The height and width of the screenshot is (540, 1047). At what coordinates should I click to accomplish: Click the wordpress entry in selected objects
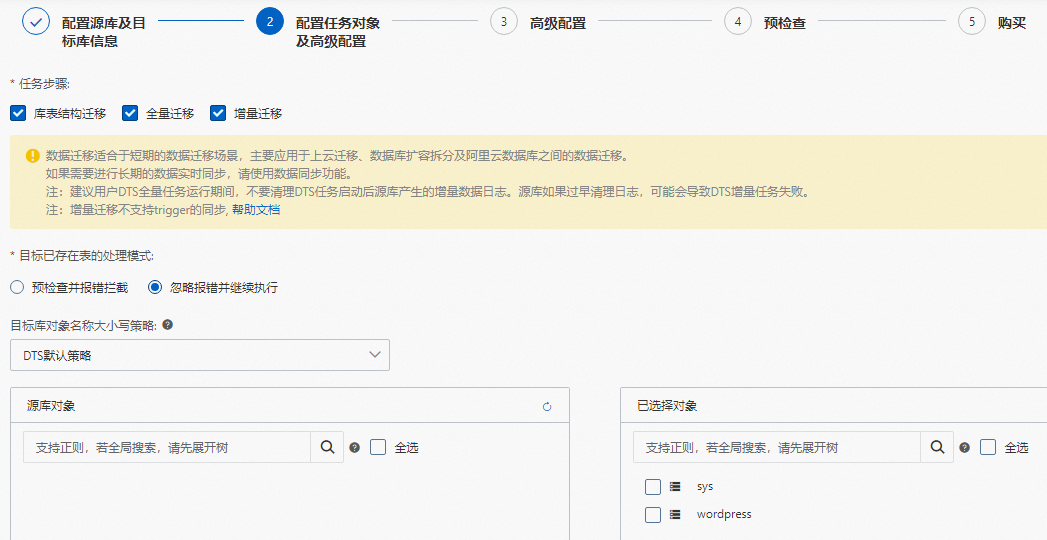724,515
